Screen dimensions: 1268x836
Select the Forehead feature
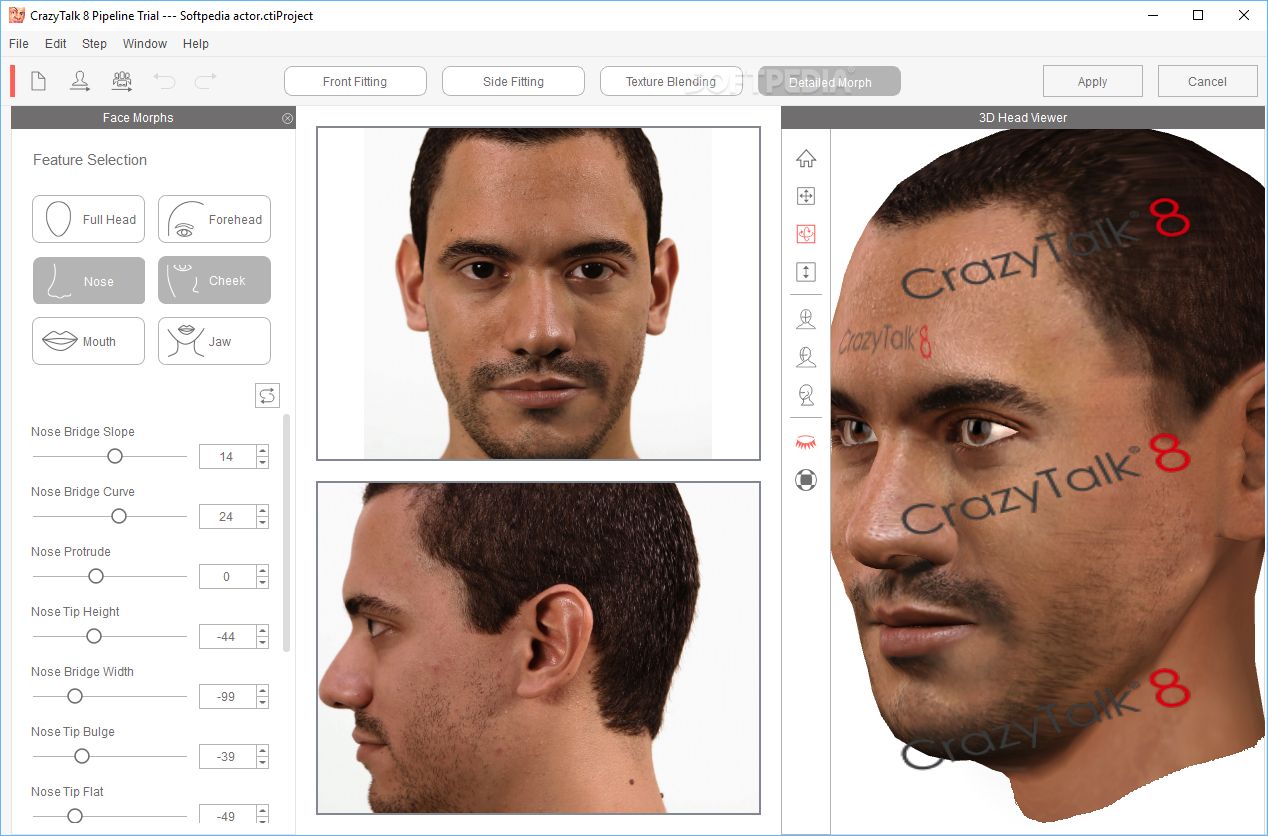(214, 219)
